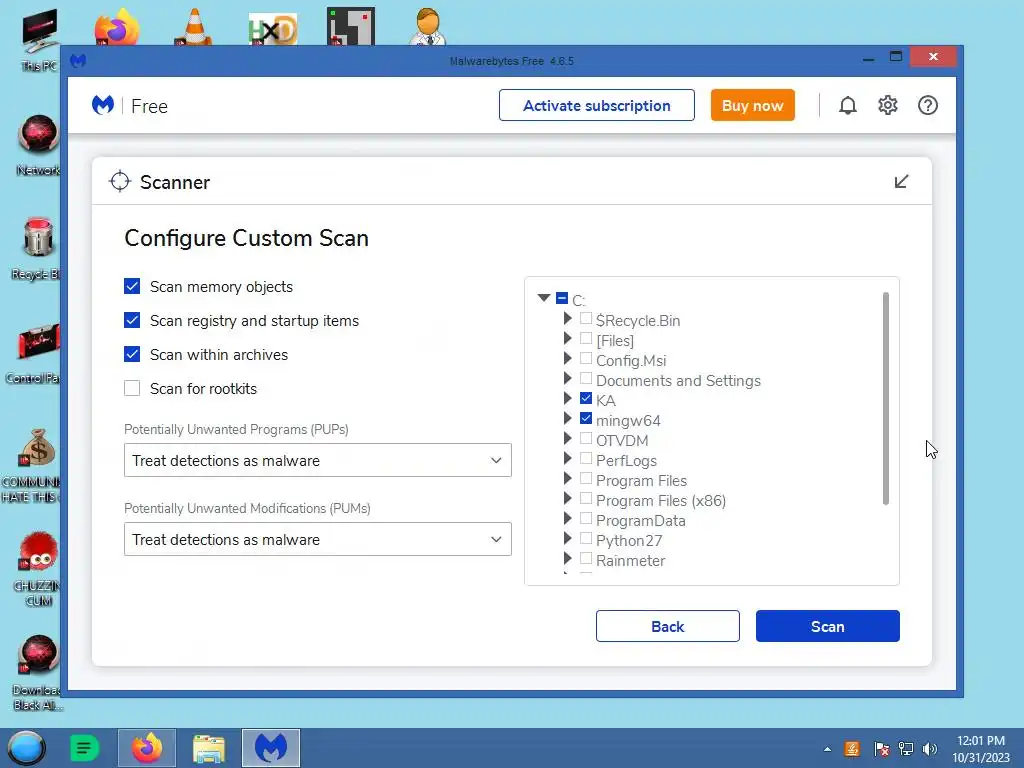Open the PUPs treatment dropdown
1024x768 pixels.
tap(317, 460)
